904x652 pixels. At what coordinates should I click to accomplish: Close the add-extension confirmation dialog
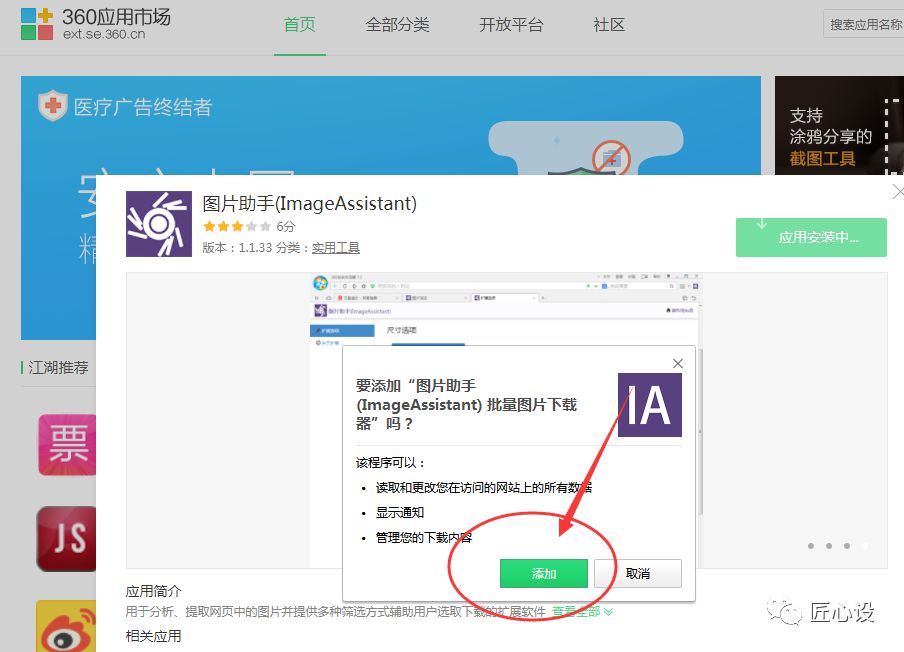pyautogui.click(x=678, y=363)
